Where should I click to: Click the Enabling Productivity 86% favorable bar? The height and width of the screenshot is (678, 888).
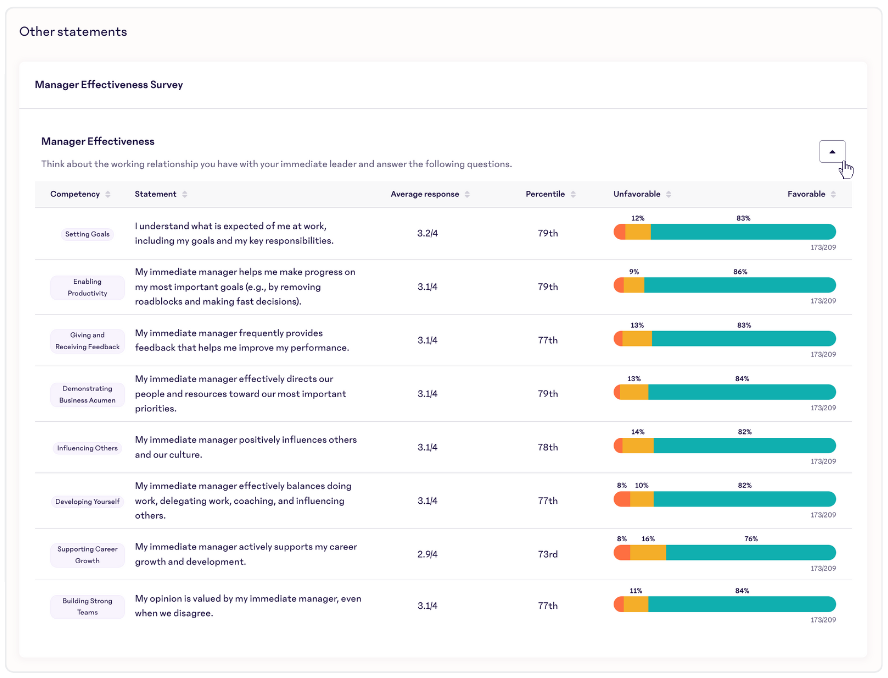(x=740, y=285)
